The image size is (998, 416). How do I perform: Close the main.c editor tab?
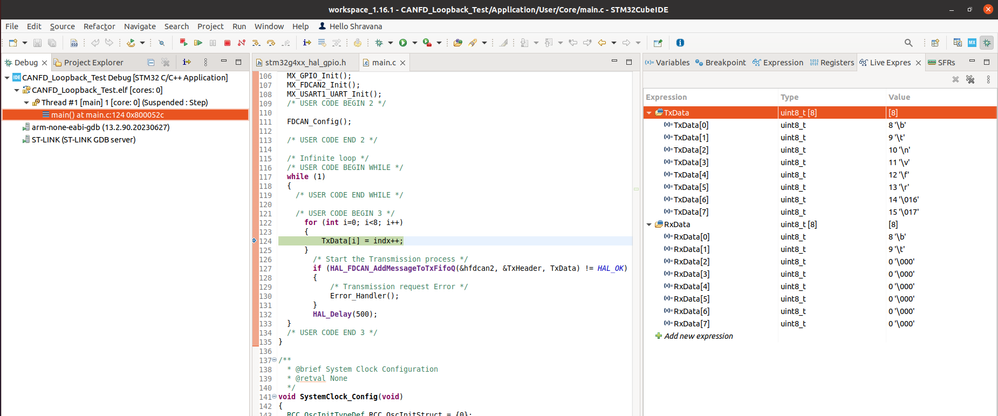pos(403,63)
